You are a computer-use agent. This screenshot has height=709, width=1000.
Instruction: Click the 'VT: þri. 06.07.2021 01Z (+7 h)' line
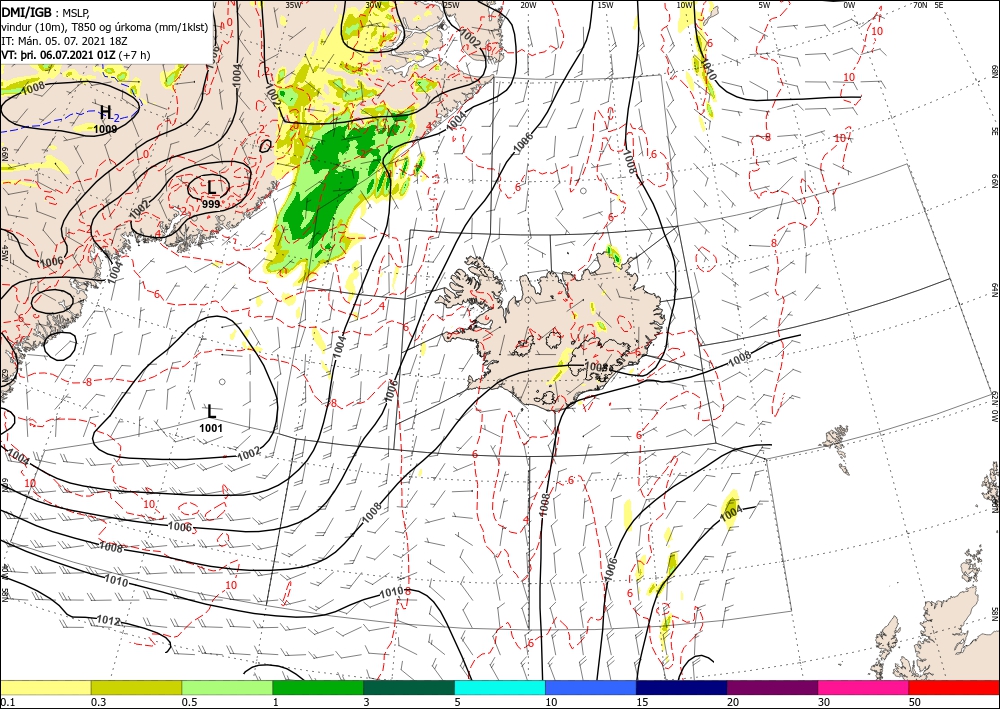76,55
